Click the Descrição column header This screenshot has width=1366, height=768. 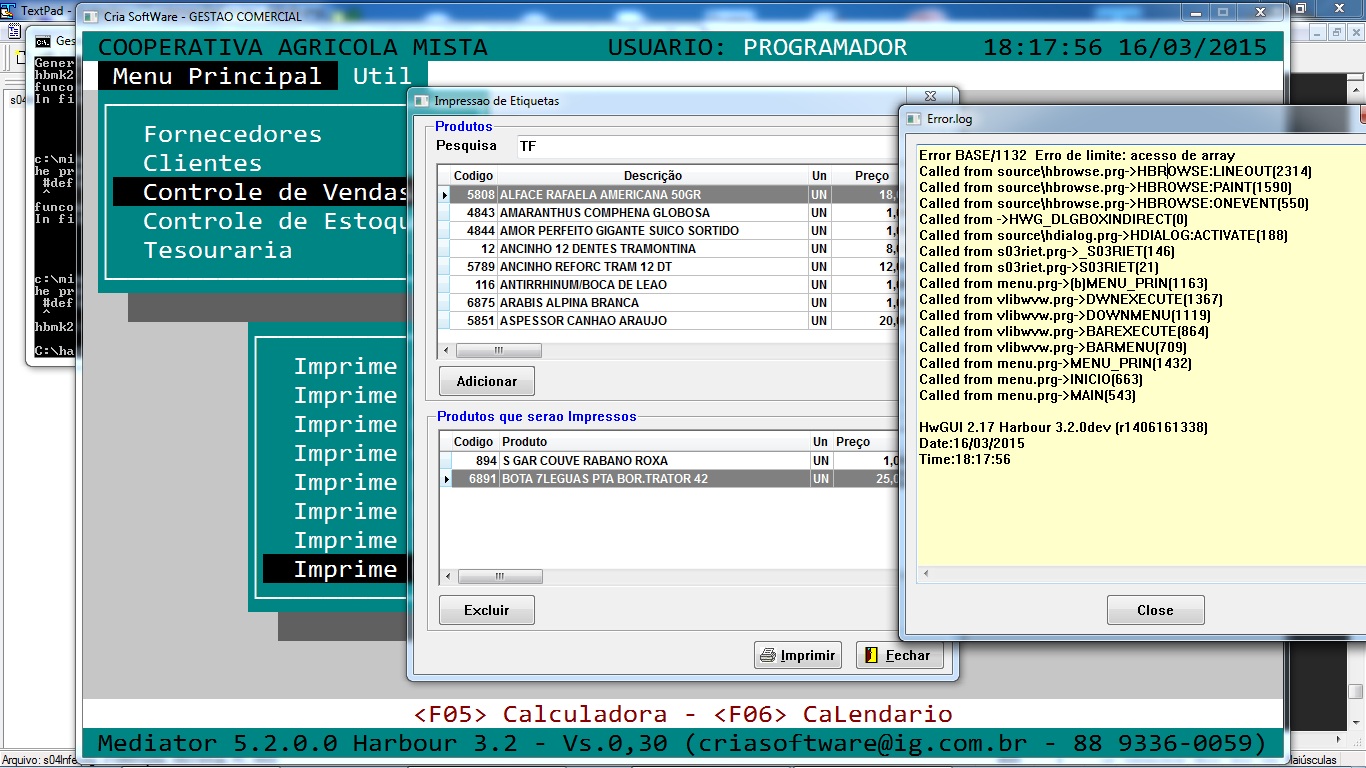pyautogui.click(x=653, y=176)
